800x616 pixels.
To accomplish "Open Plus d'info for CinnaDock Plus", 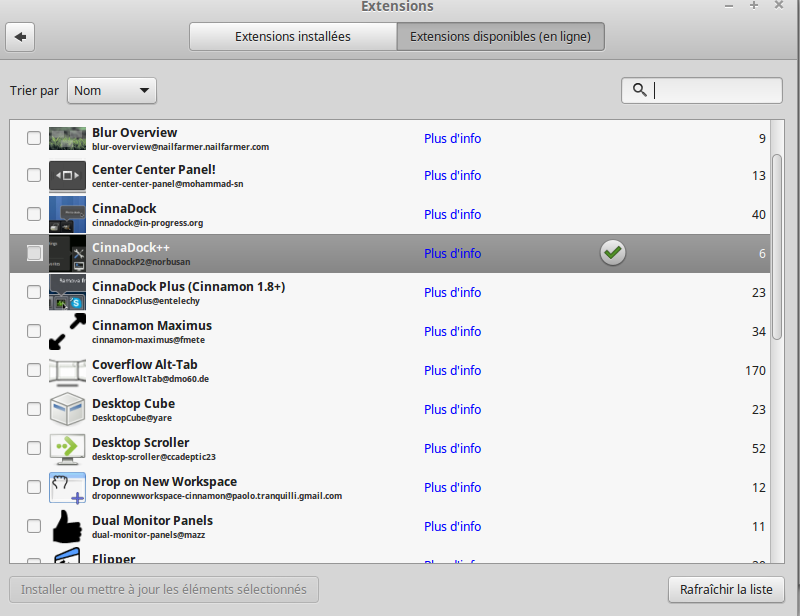I will coord(452,292).
